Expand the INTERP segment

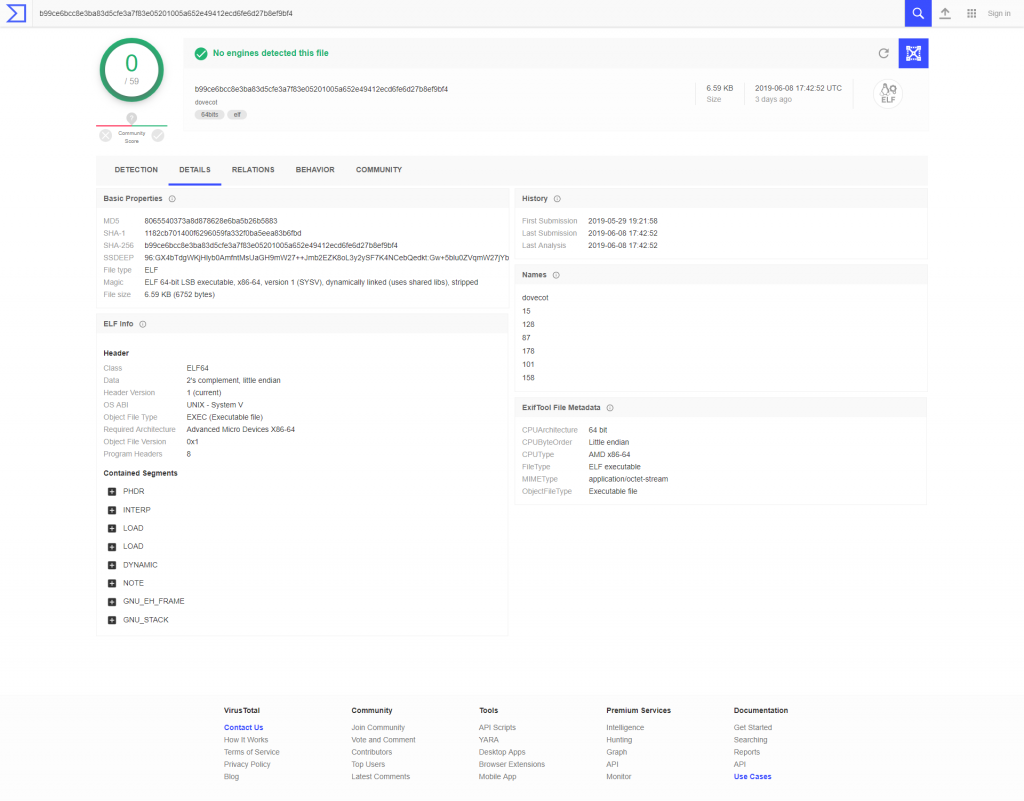(112, 510)
